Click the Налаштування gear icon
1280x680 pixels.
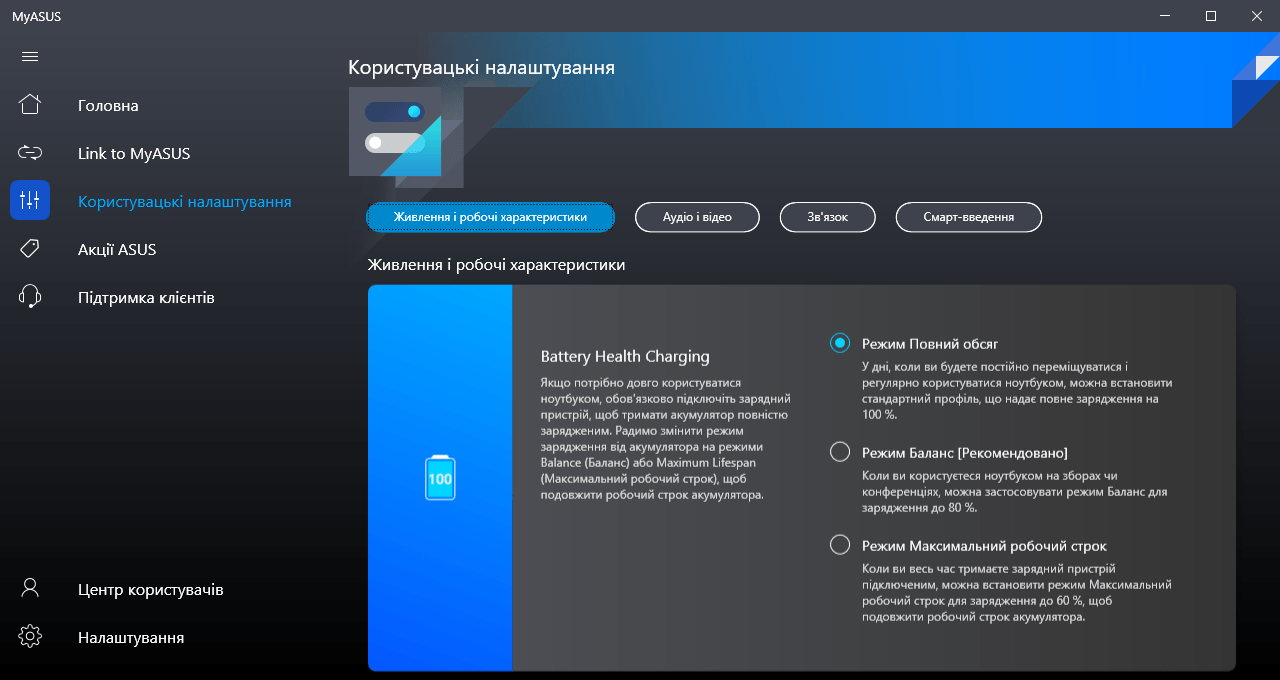[x=30, y=636]
